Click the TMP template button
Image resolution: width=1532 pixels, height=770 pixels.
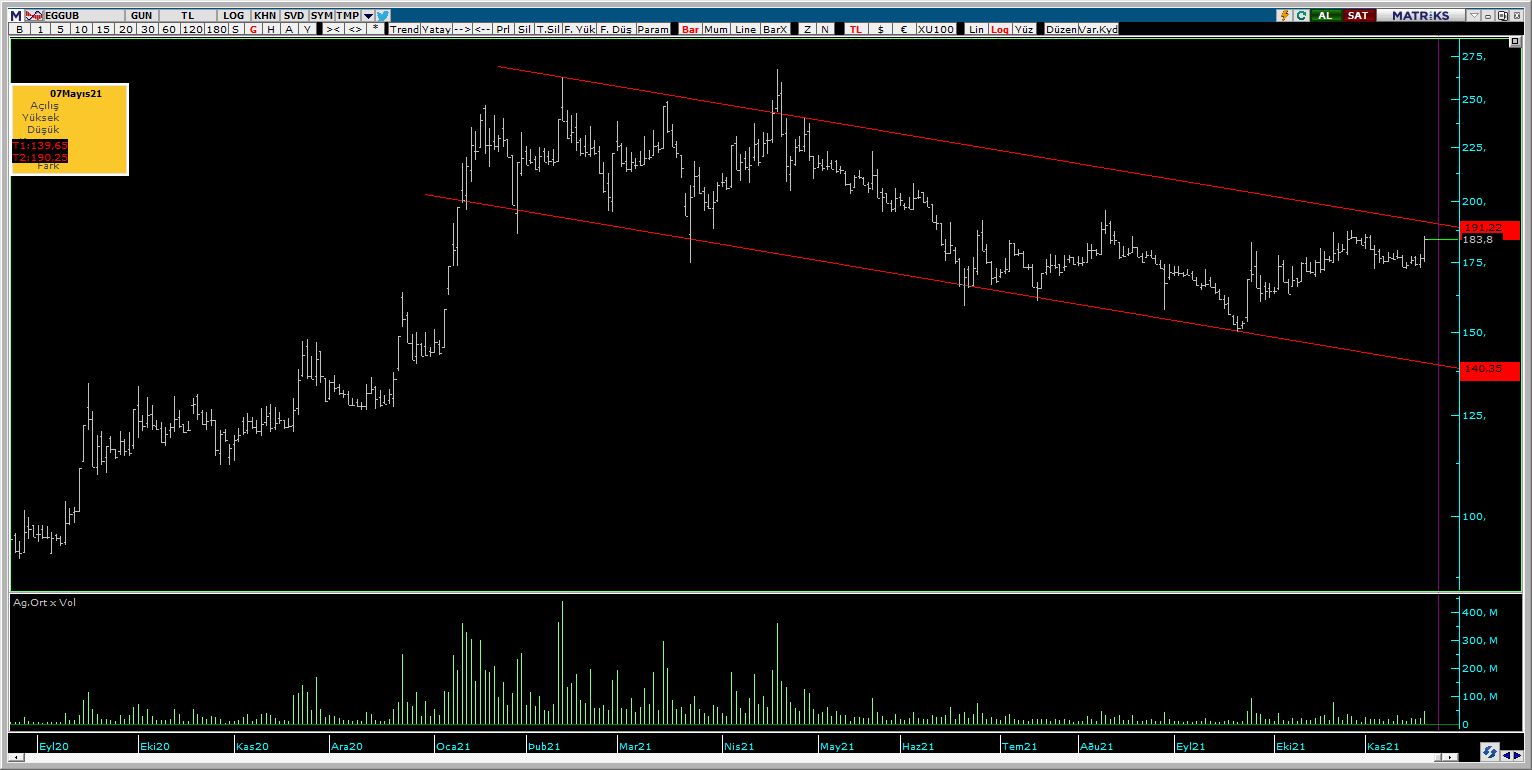point(347,16)
